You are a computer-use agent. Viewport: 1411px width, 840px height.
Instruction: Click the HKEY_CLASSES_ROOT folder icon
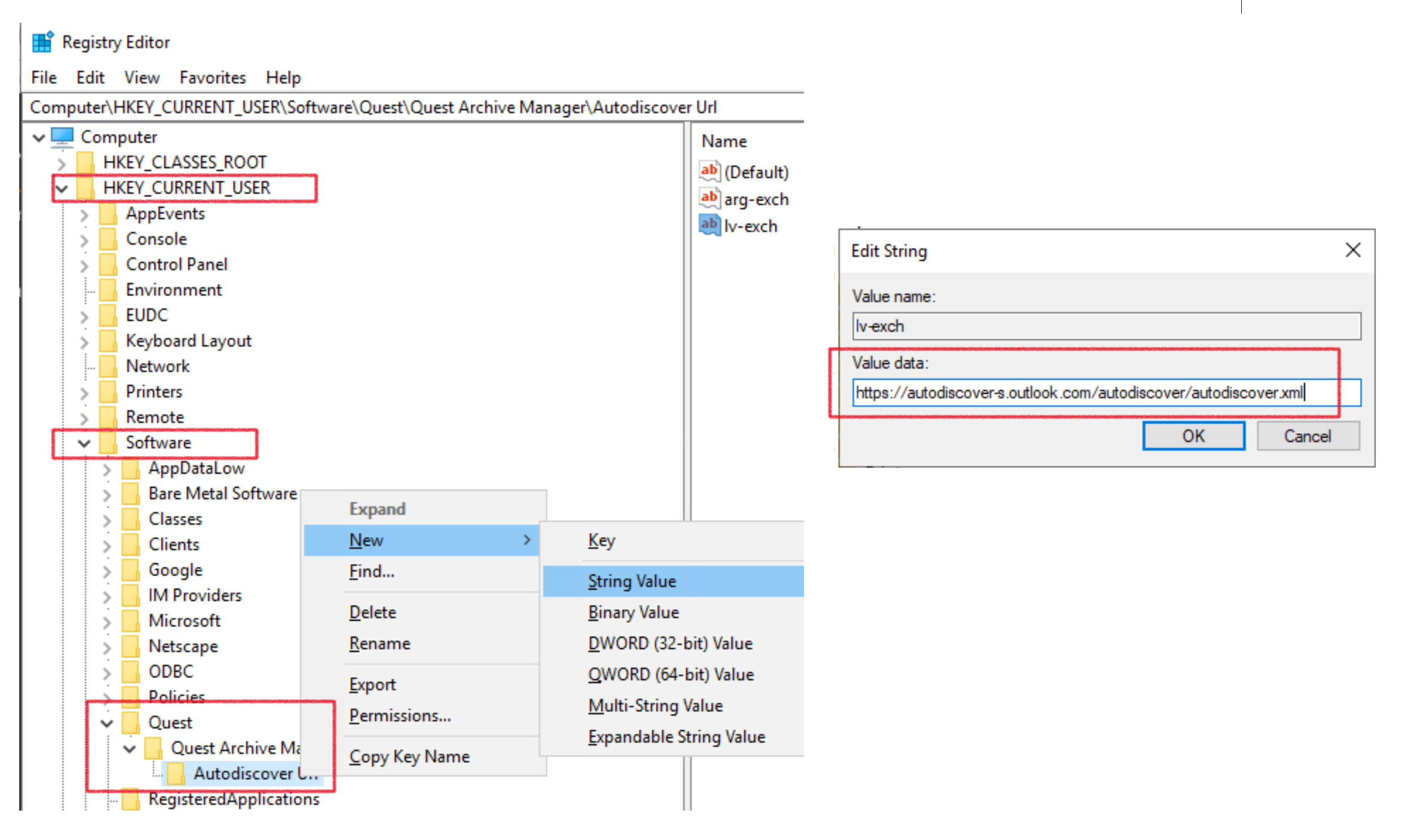pos(85,162)
